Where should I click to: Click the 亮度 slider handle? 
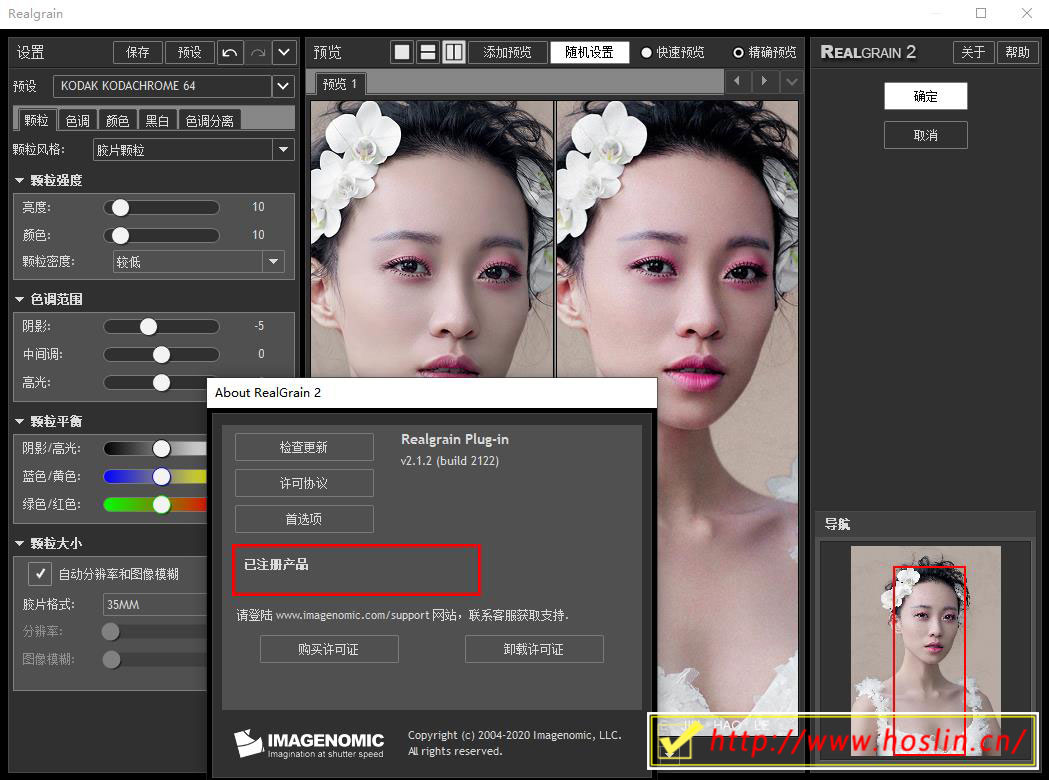pos(120,207)
